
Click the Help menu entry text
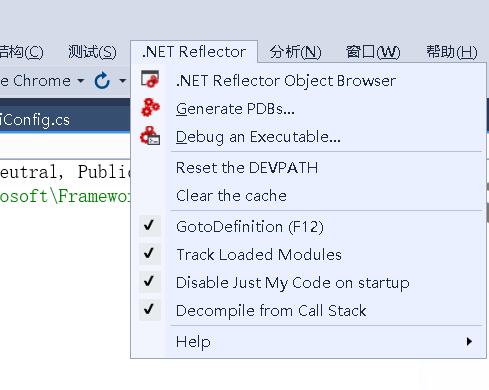coord(193,342)
